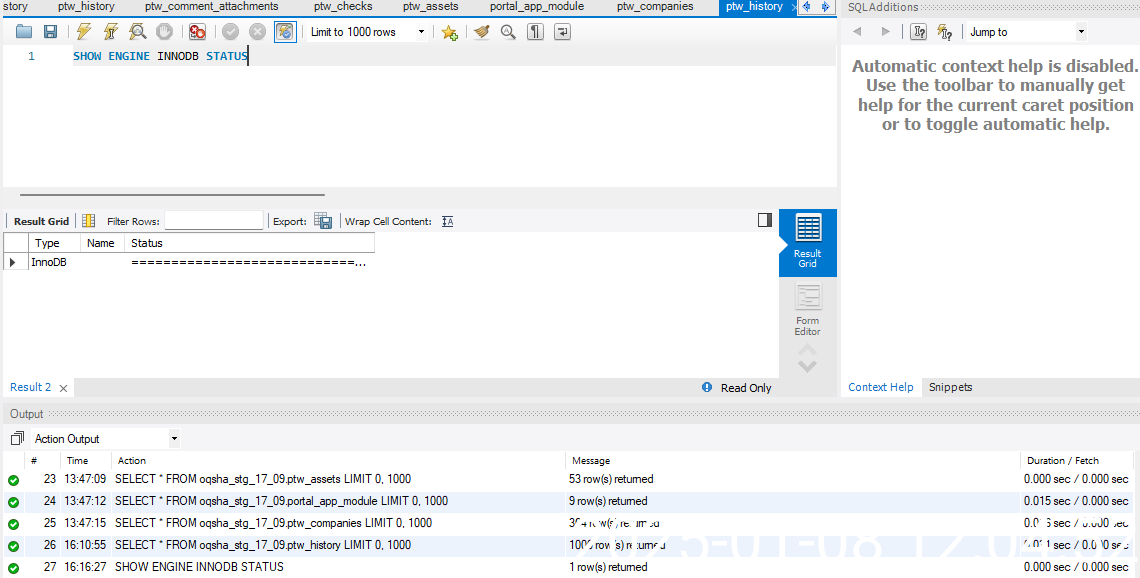Run Explain on the current statement
The image size is (1140, 578).
coord(138,32)
